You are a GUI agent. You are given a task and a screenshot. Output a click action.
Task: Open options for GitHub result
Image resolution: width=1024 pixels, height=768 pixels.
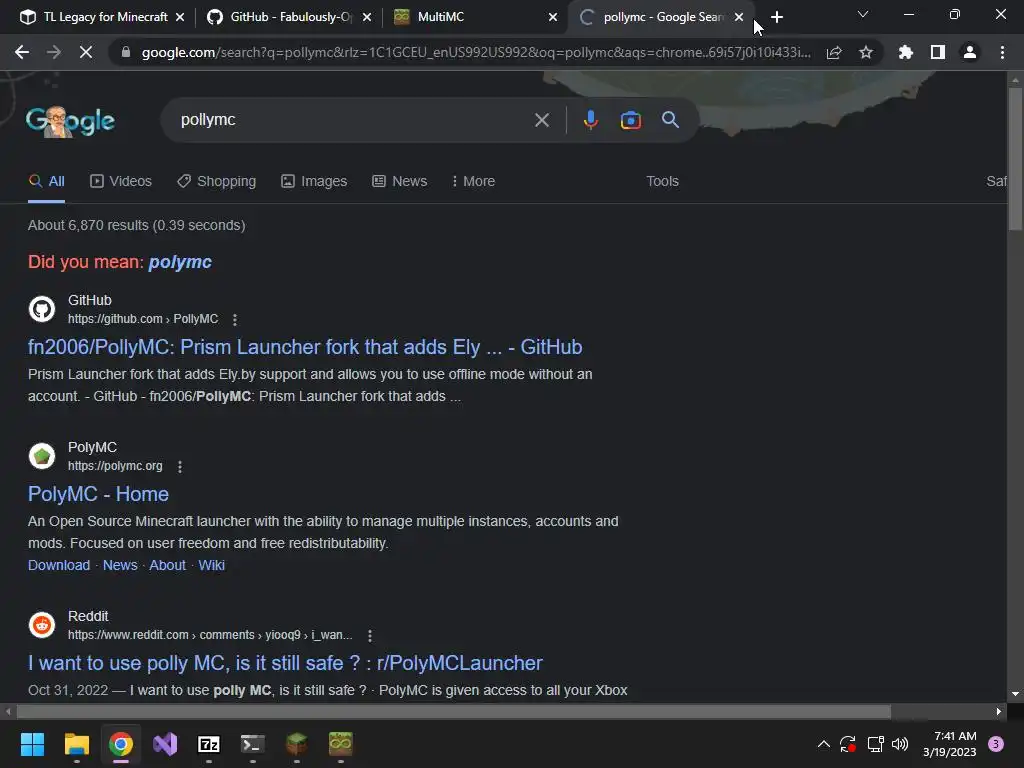point(234,319)
